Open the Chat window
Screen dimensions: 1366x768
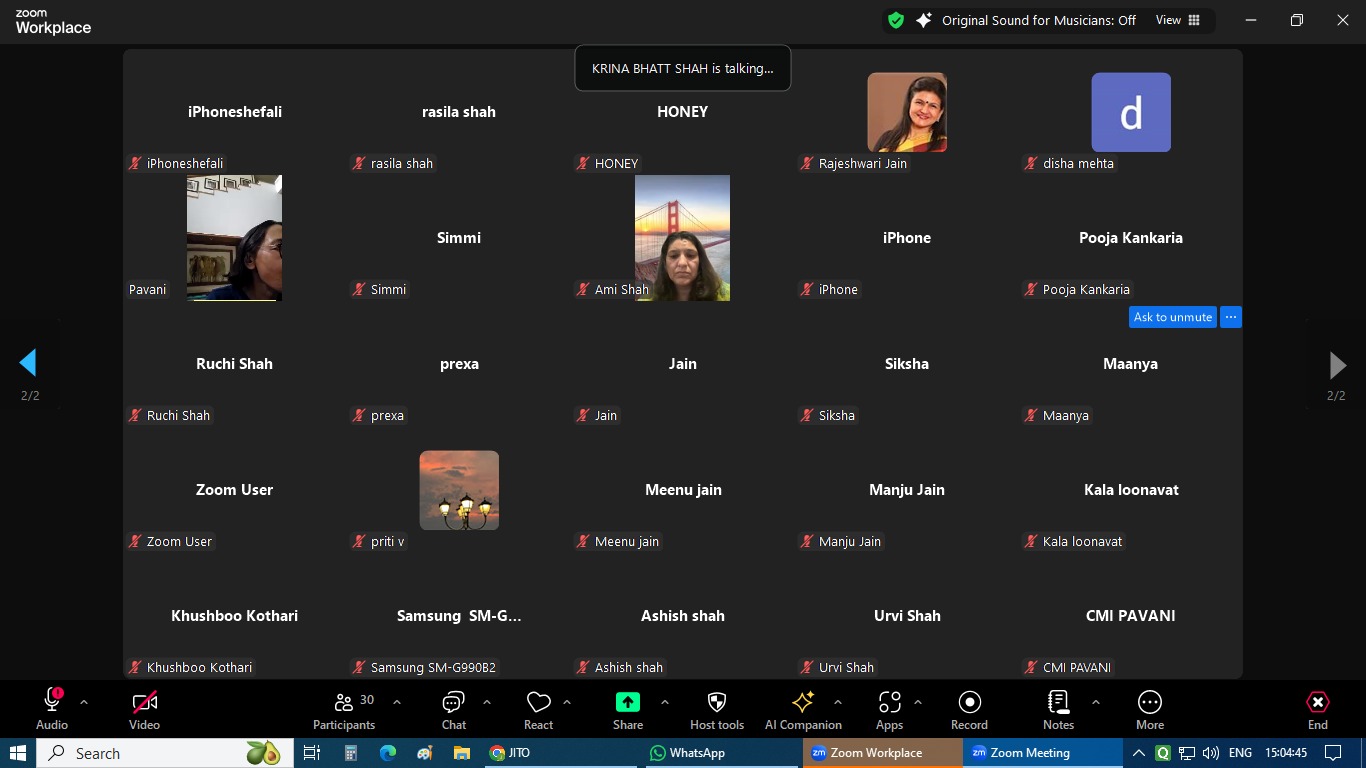coord(454,710)
